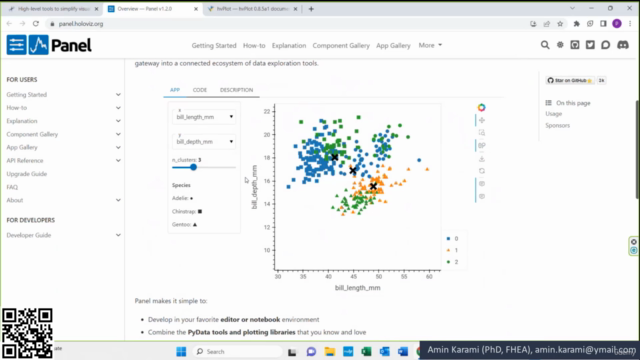Open the chat app in taskbar
Image resolution: width=640 pixels, height=360 pixels.
click(311, 351)
